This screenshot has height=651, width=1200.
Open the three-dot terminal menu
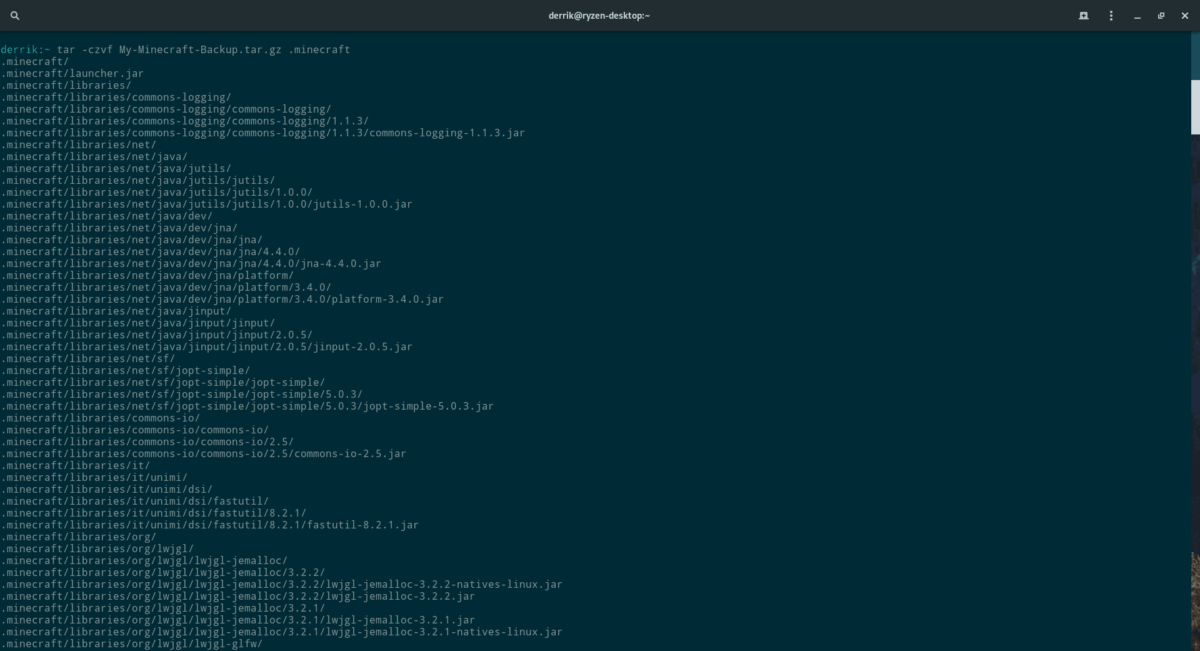point(1111,16)
